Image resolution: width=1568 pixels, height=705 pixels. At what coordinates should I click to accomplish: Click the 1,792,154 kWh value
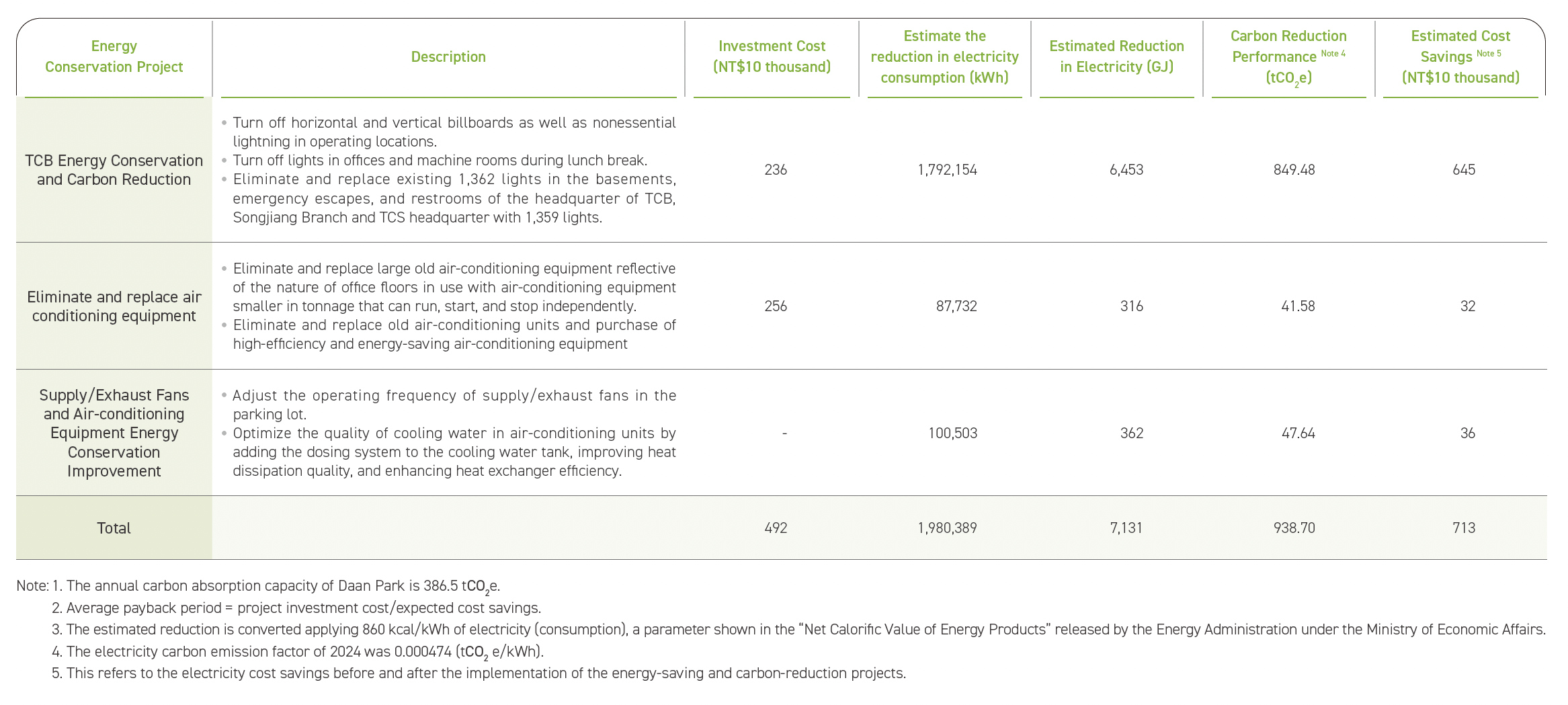[947, 170]
